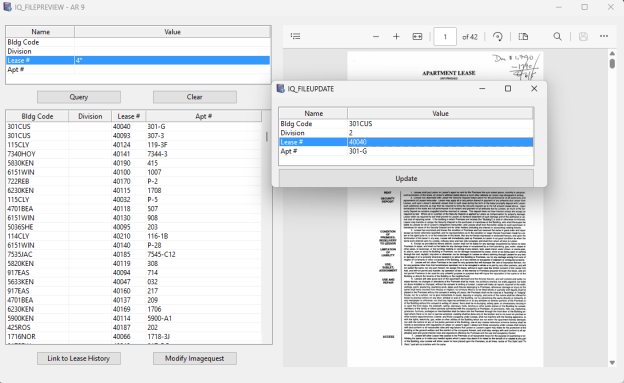Select the 6230KEN row with apt 1708

click(134, 191)
